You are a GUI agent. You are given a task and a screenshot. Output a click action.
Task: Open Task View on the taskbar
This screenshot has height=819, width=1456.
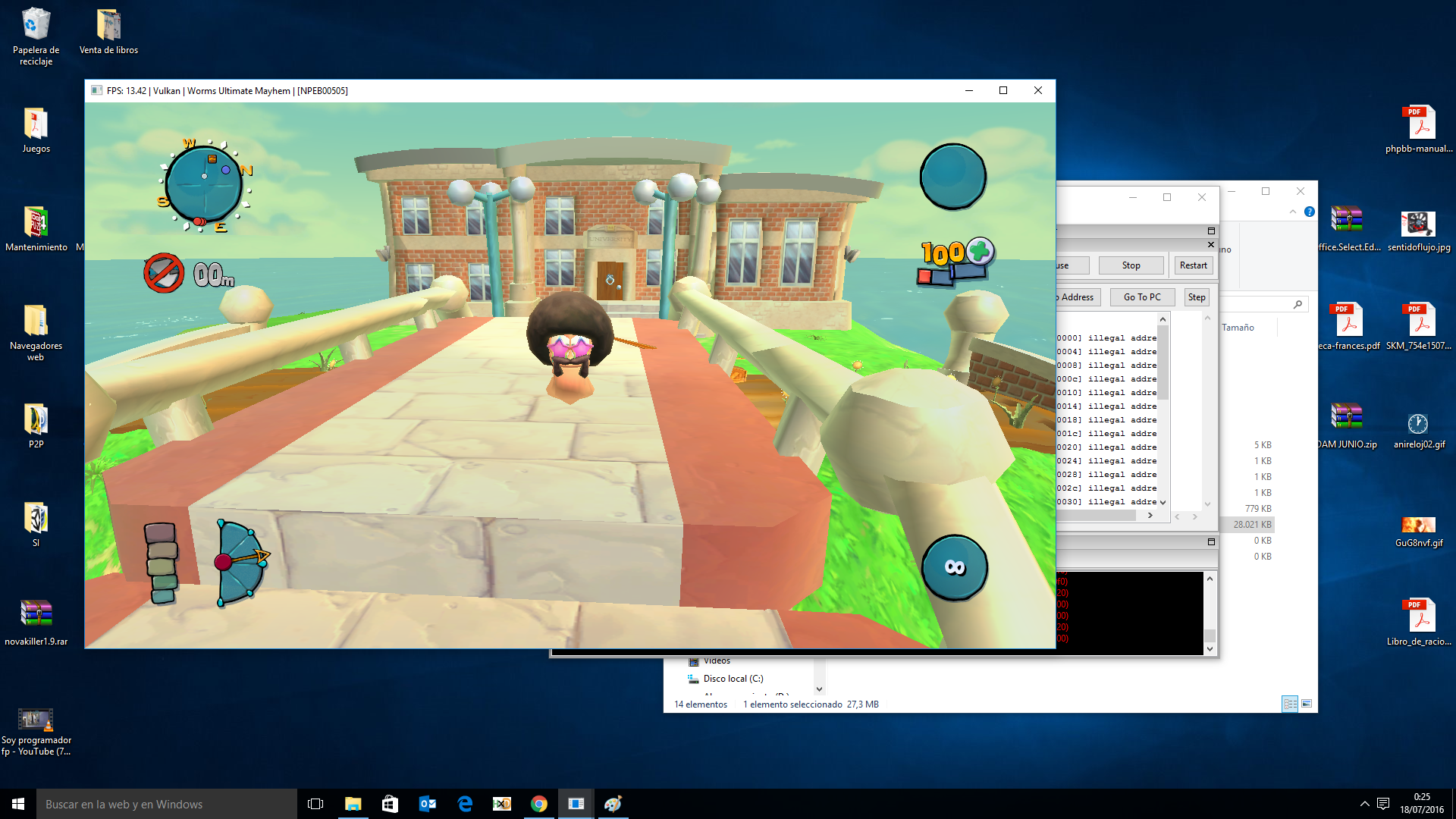[x=315, y=804]
